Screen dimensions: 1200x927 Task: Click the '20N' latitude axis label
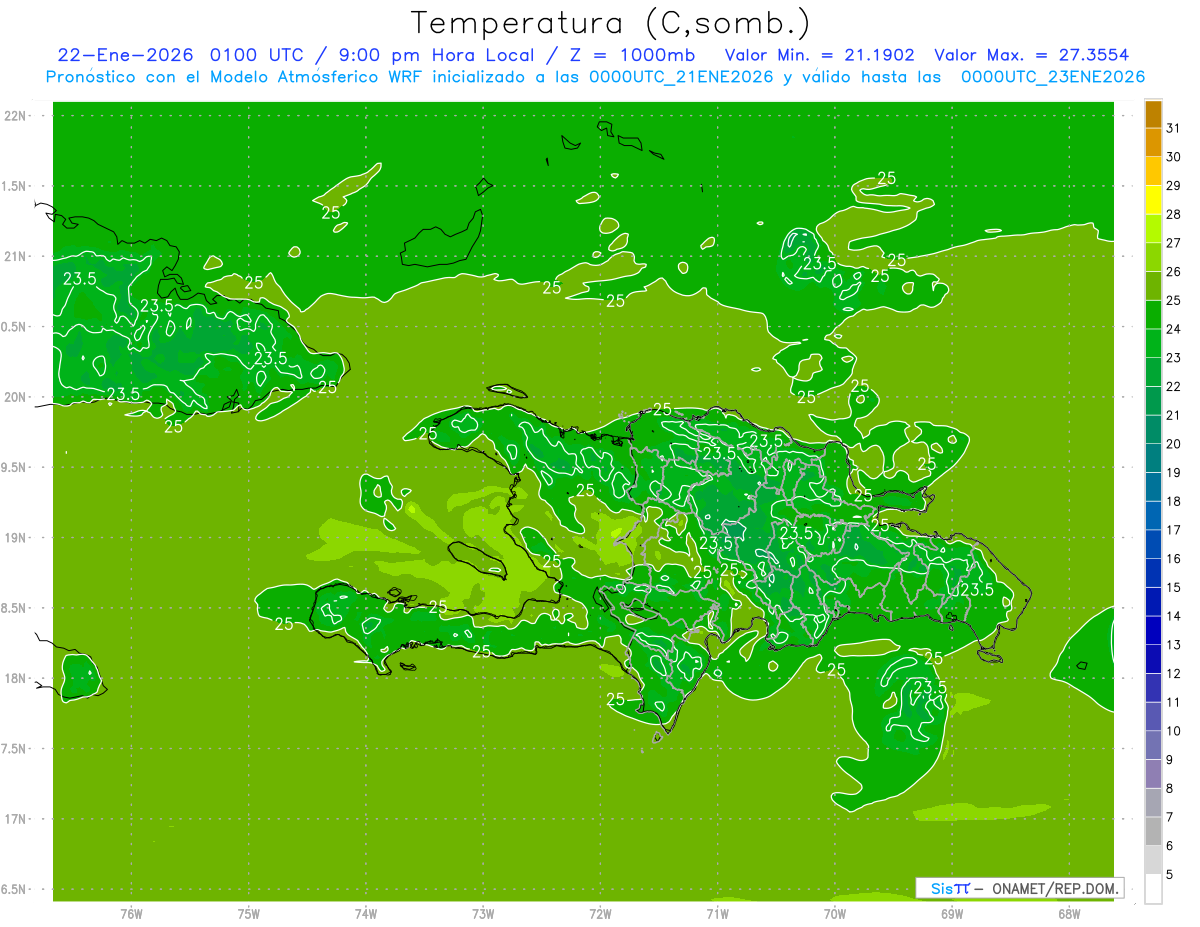click(x=14, y=397)
